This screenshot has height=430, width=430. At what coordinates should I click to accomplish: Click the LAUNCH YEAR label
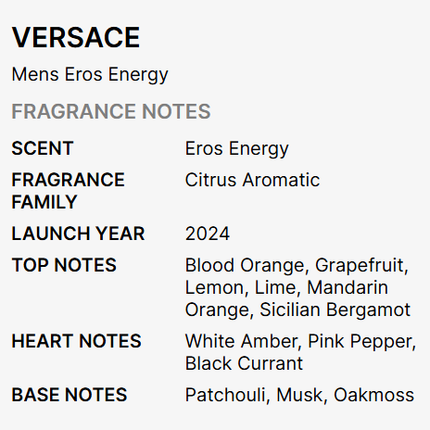tap(78, 234)
